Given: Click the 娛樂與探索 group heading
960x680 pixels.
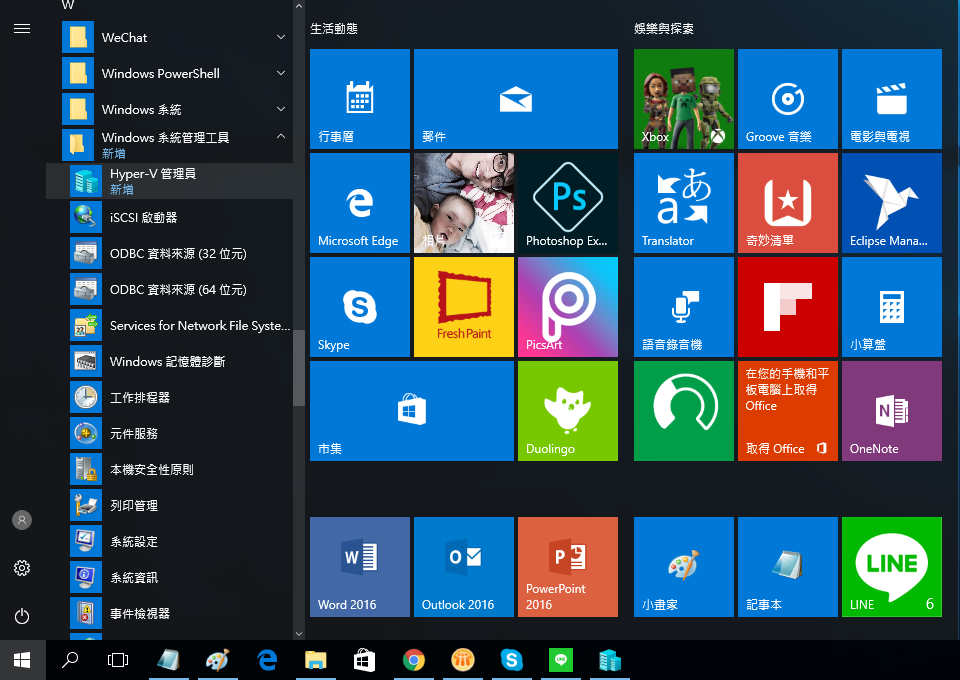Looking at the screenshot, I should point(664,29).
